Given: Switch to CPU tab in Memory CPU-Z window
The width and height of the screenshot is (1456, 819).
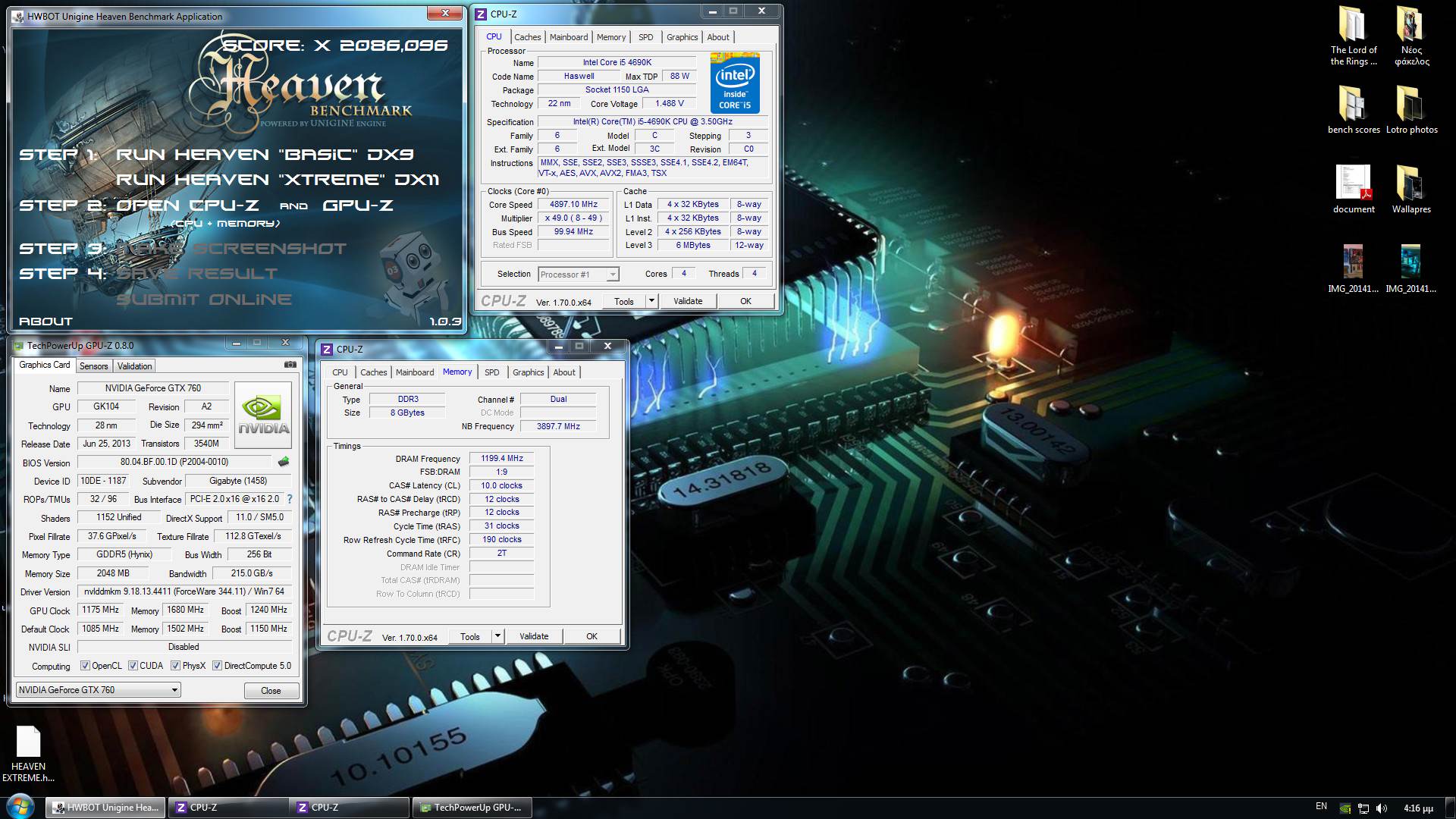Looking at the screenshot, I should (340, 372).
